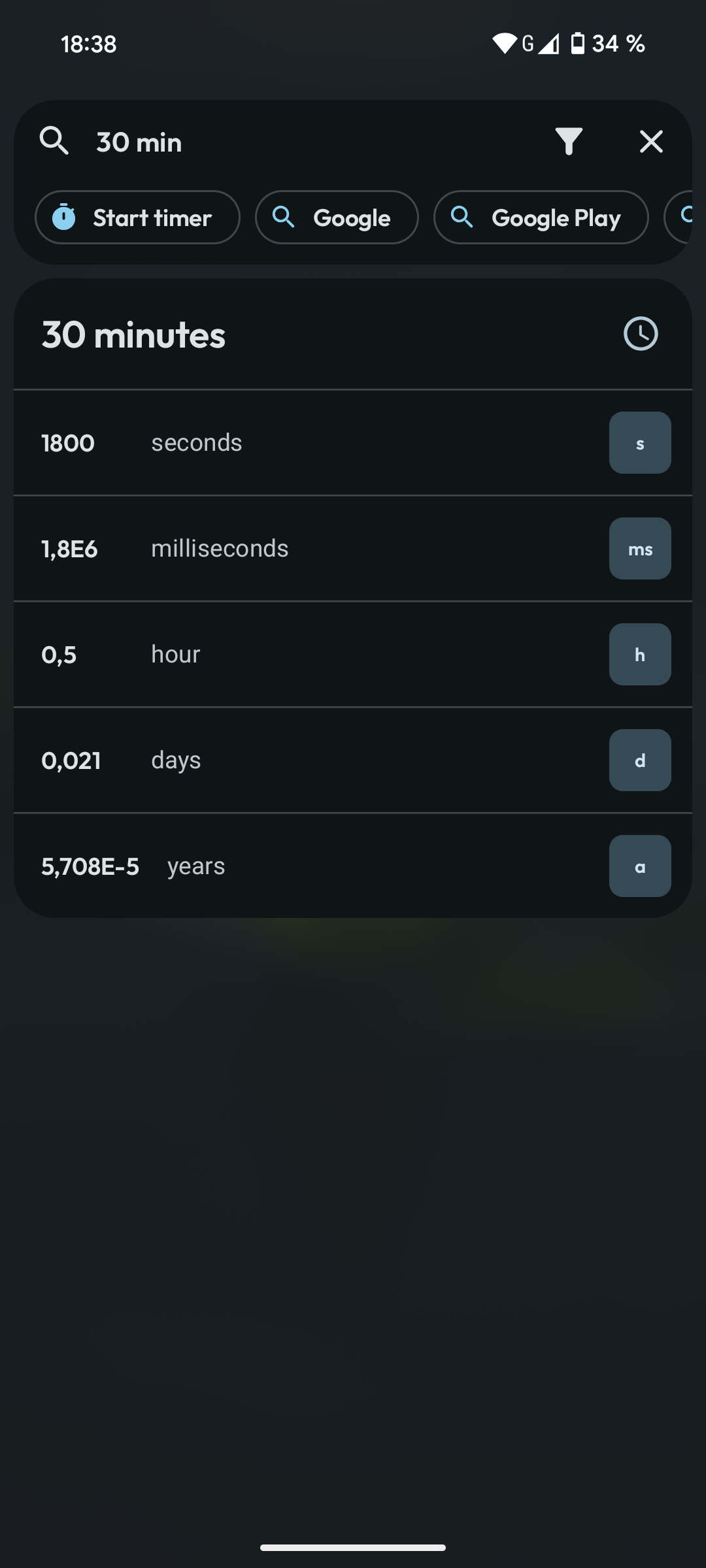Image resolution: width=706 pixels, height=1568 pixels.
Task: Search "30 min" on Google
Action: click(x=337, y=217)
